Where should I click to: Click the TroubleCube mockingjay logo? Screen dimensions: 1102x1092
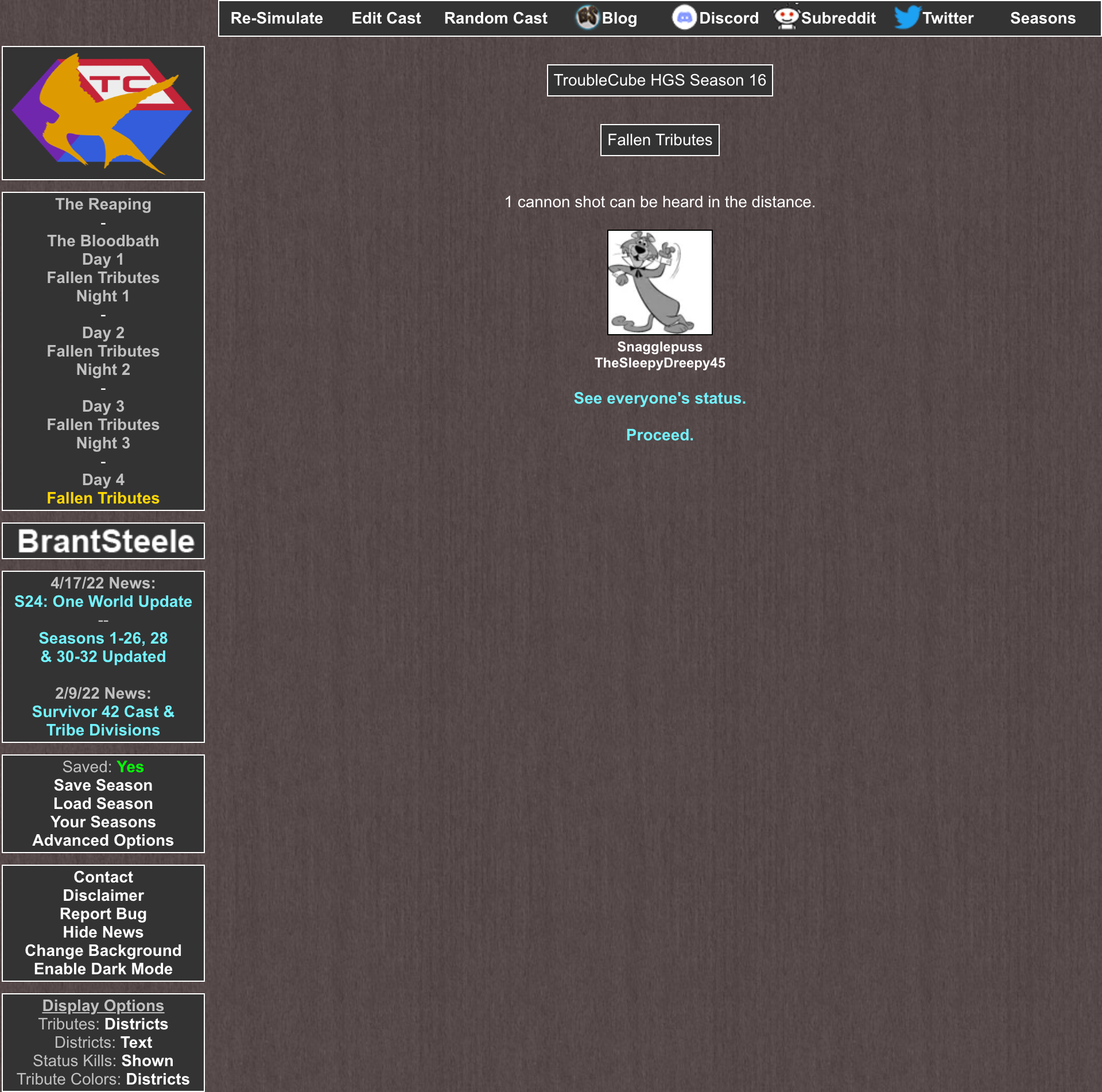click(103, 113)
